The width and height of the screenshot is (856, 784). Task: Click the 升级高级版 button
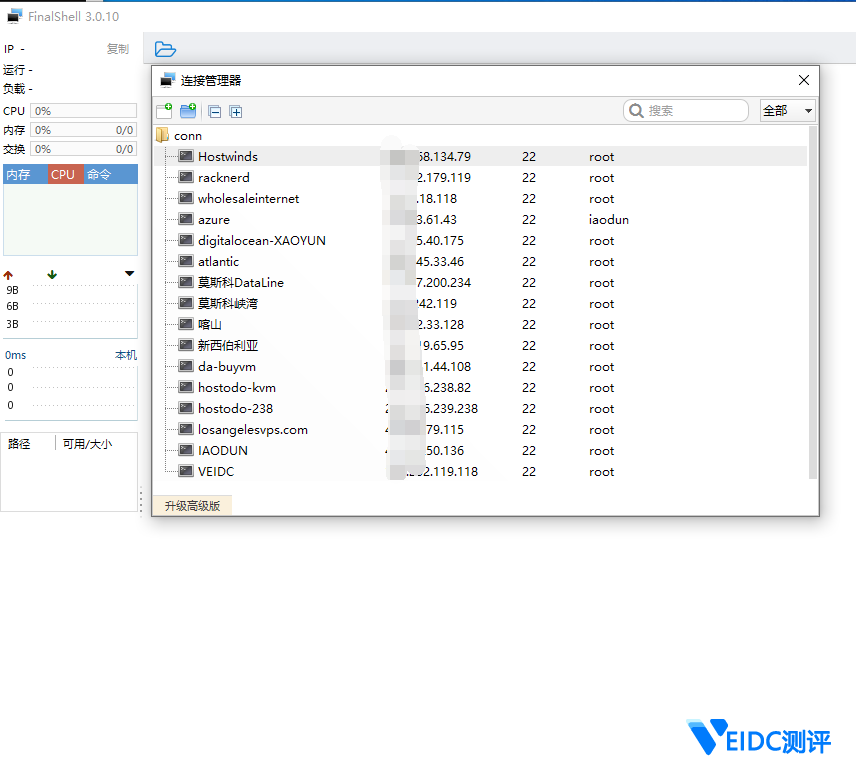point(191,505)
